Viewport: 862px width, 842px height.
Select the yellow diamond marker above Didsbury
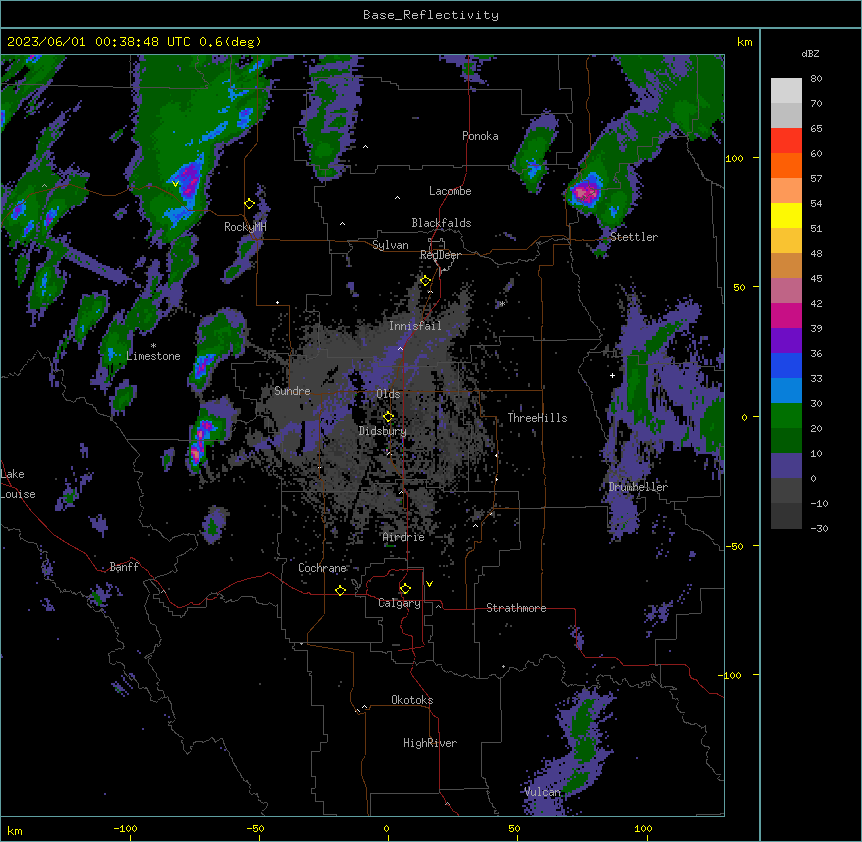[388, 416]
